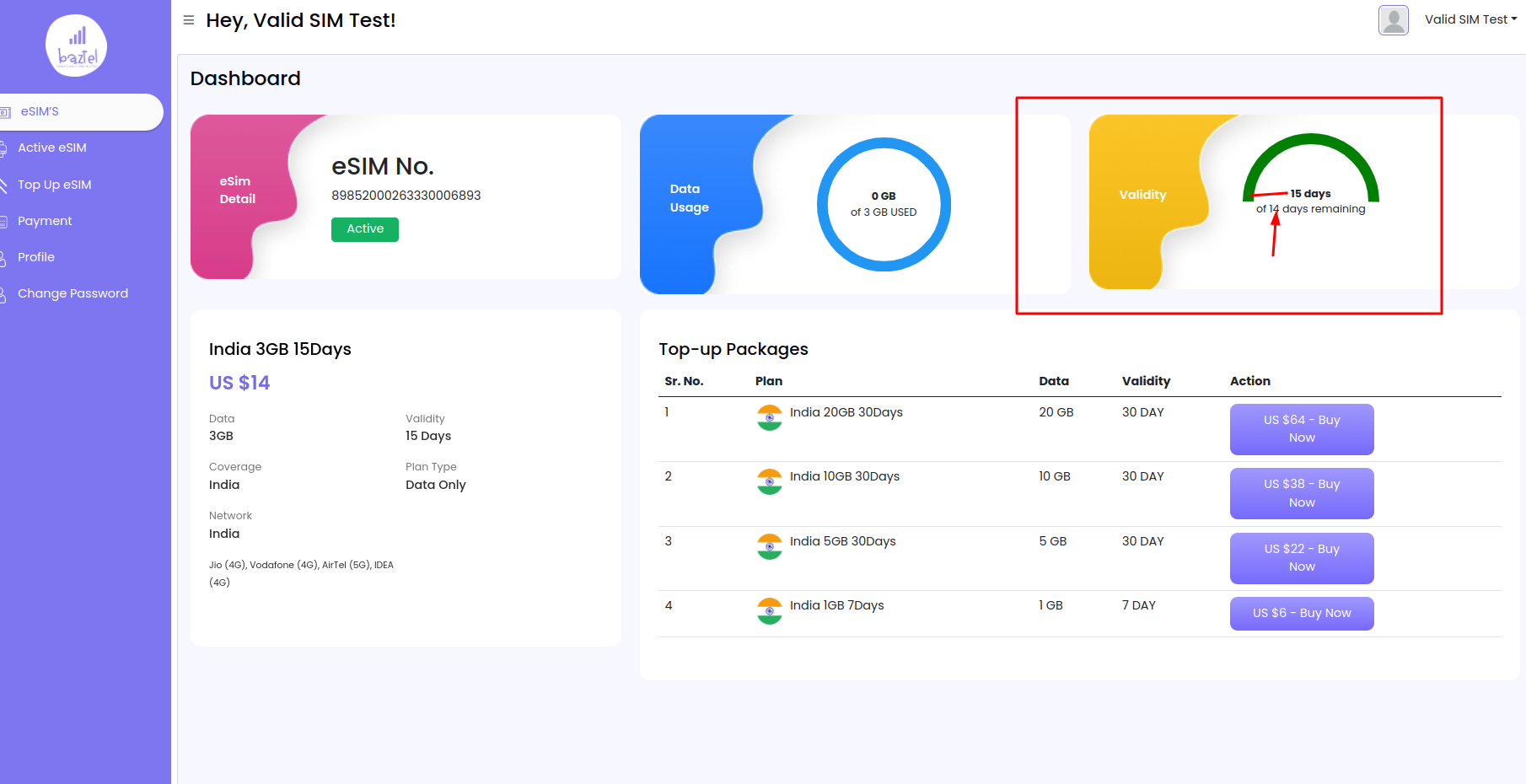Toggle the hamburger menu icon
1526x784 pixels.
click(189, 20)
